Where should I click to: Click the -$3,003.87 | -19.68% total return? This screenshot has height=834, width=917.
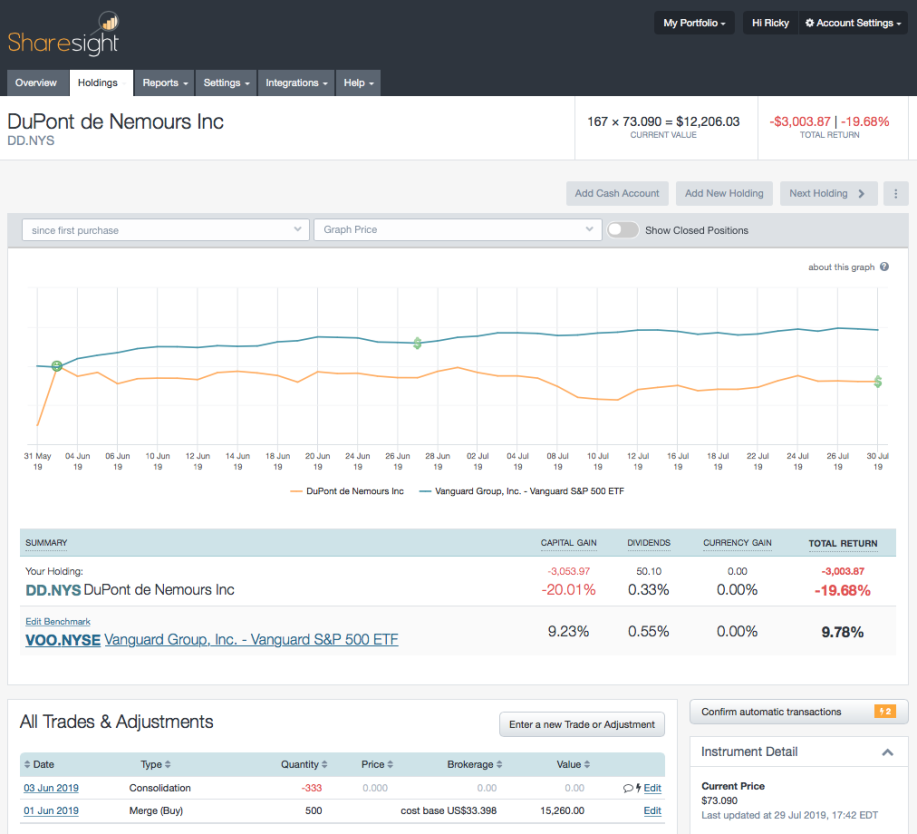pyautogui.click(x=829, y=122)
